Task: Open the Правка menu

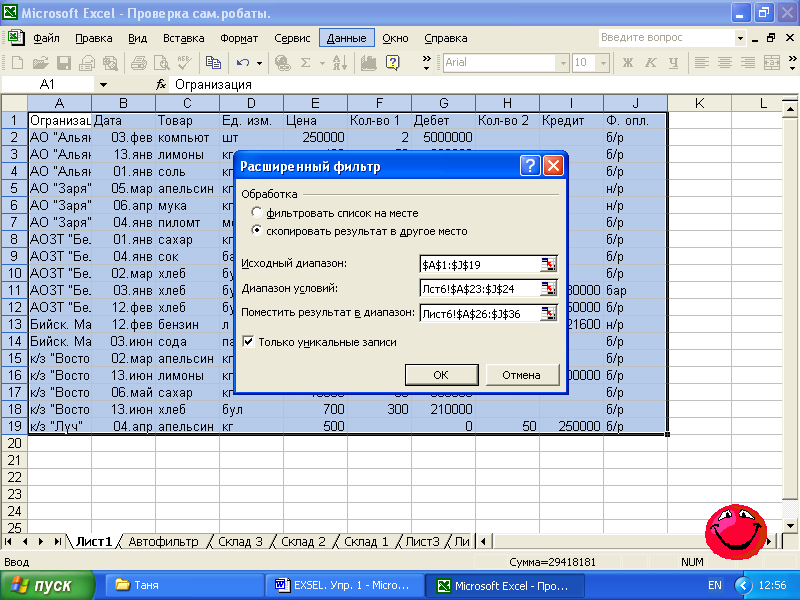Action: tap(93, 38)
